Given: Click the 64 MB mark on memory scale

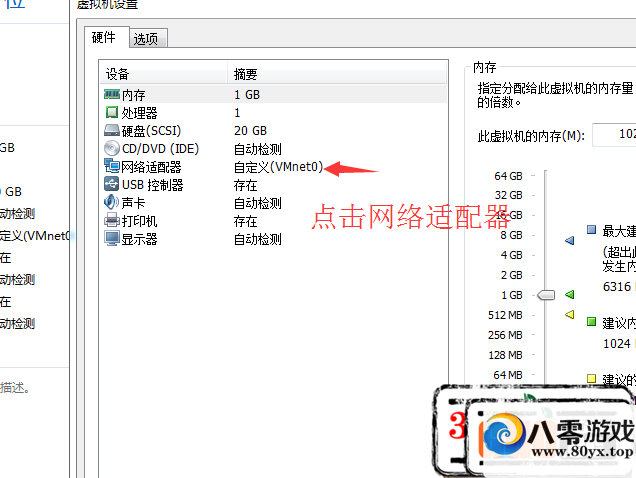Looking at the screenshot, I should [x=507, y=375].
